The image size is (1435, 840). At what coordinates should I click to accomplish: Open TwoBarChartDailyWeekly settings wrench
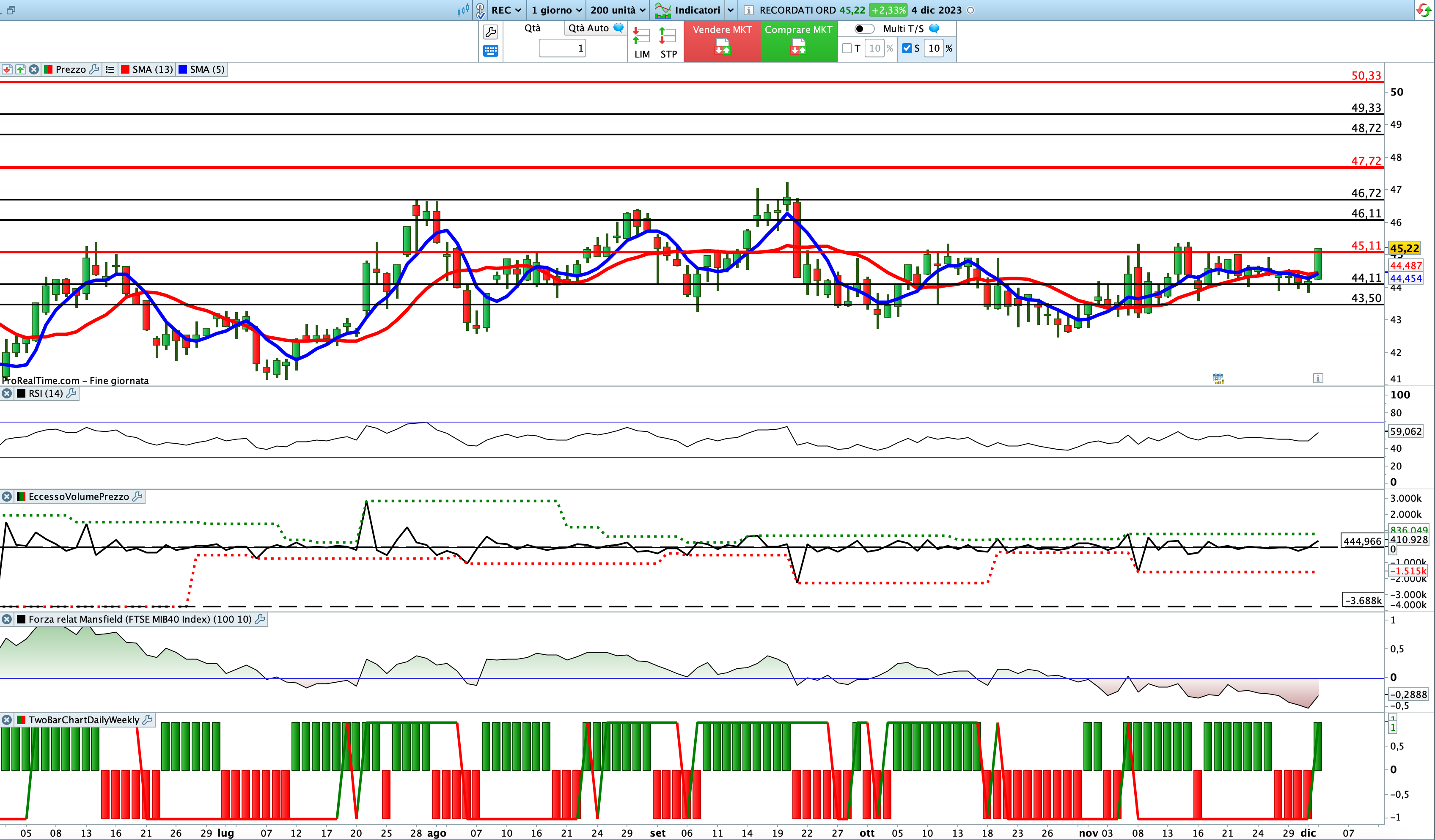148,720
